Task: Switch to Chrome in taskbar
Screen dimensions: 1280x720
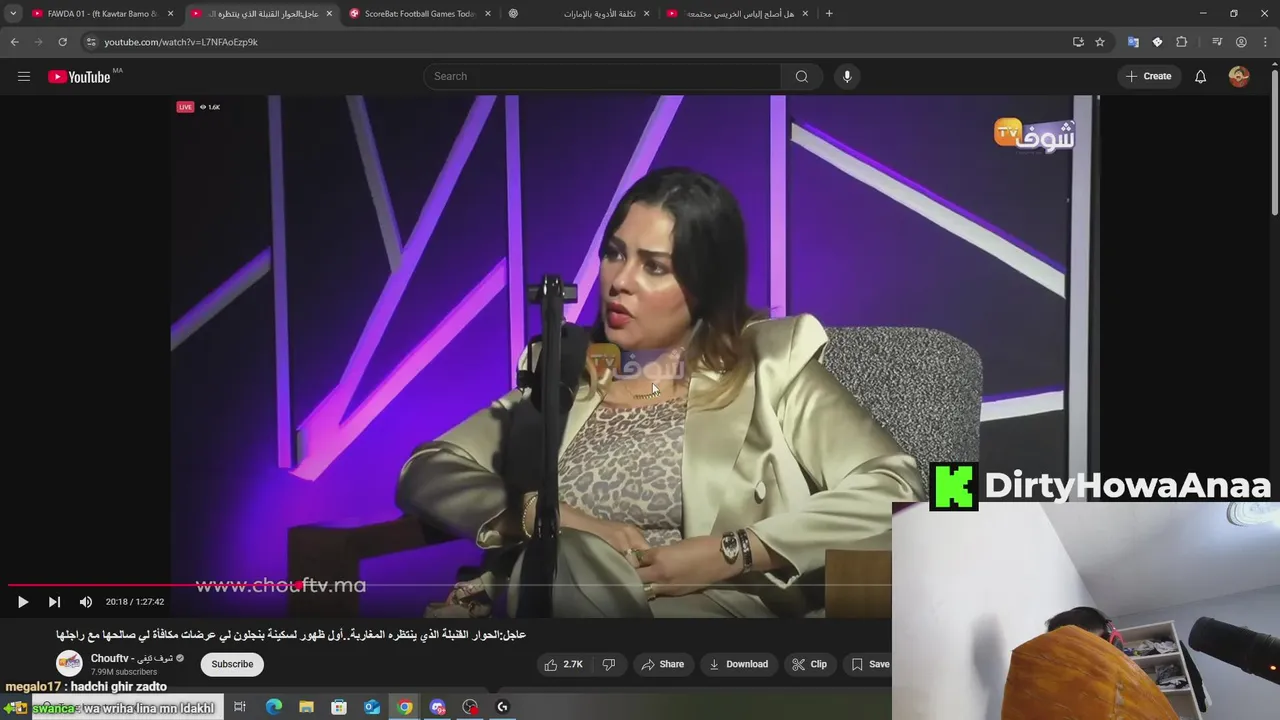Action: coord(404,707)
